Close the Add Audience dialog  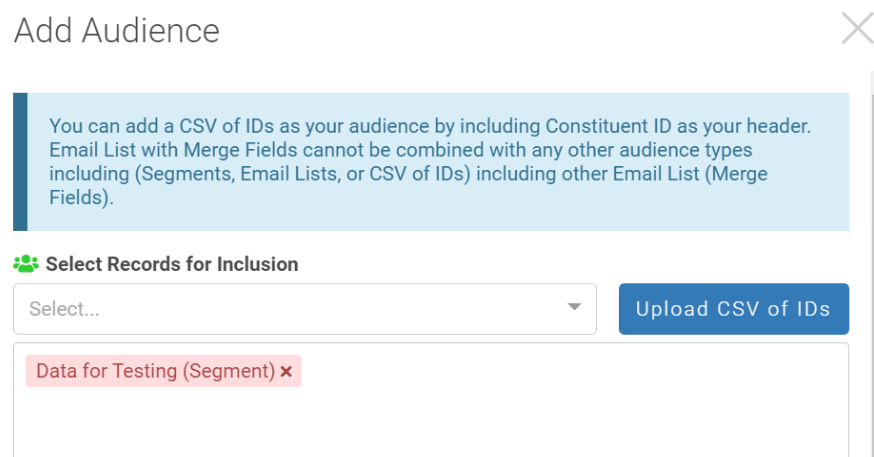coord(857,29)
